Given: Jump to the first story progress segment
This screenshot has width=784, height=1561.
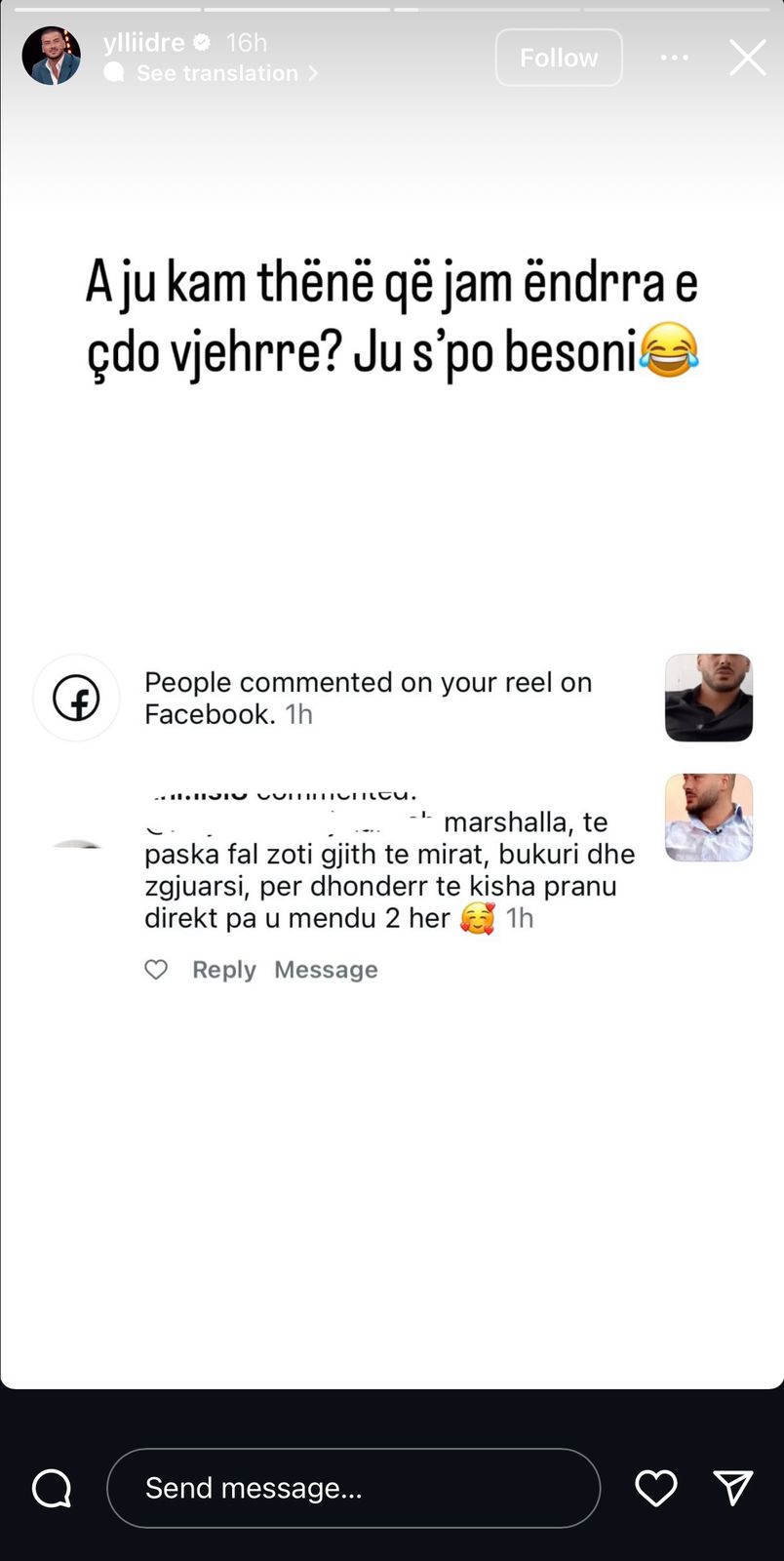Looking at the screenshot, I should point(107,9).
